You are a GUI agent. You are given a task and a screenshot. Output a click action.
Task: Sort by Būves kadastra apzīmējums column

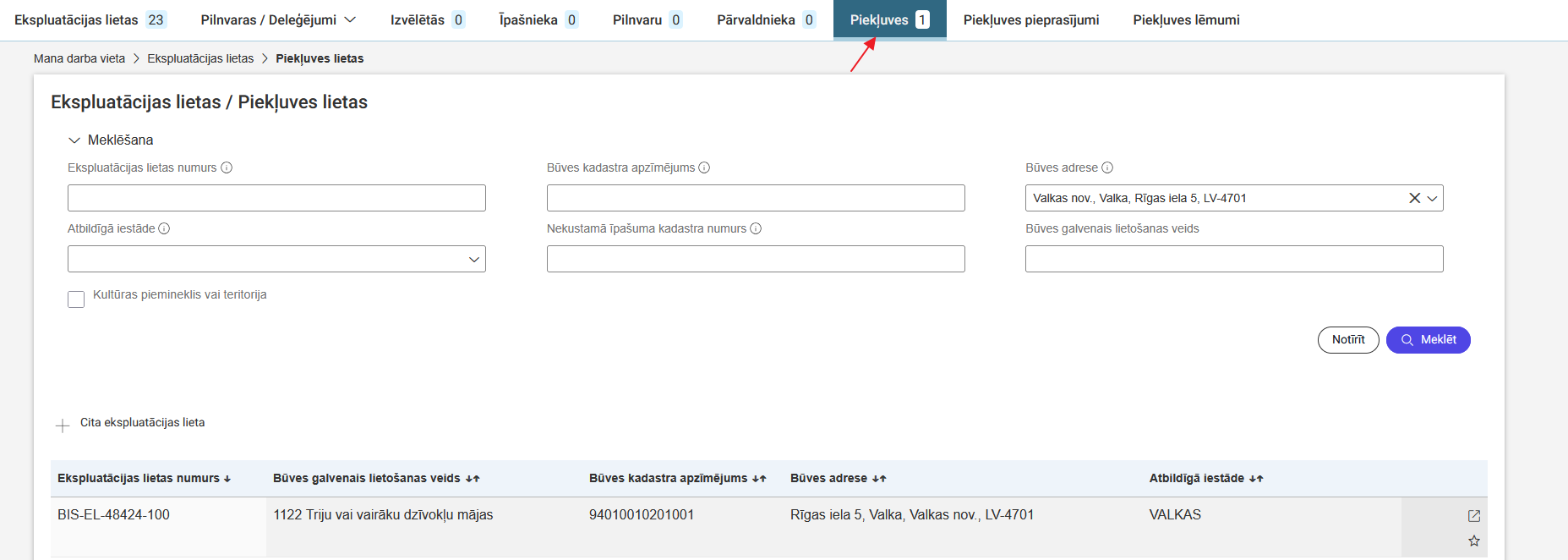759,479
